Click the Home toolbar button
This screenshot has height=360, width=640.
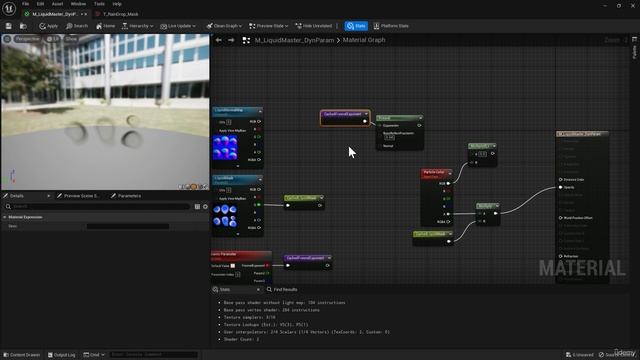point(105,26)
